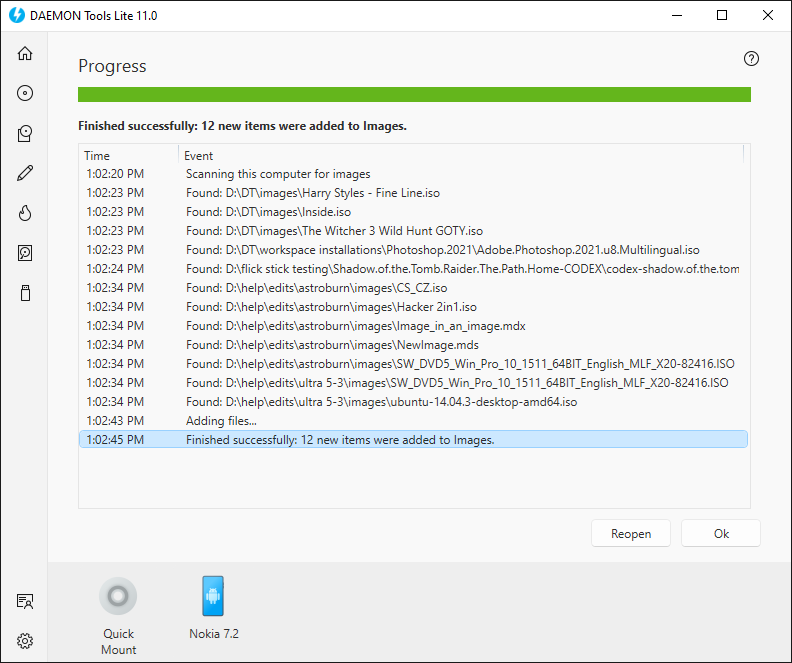
Task: Open the license/account icon above settings gear
Action: coord(25,601)
